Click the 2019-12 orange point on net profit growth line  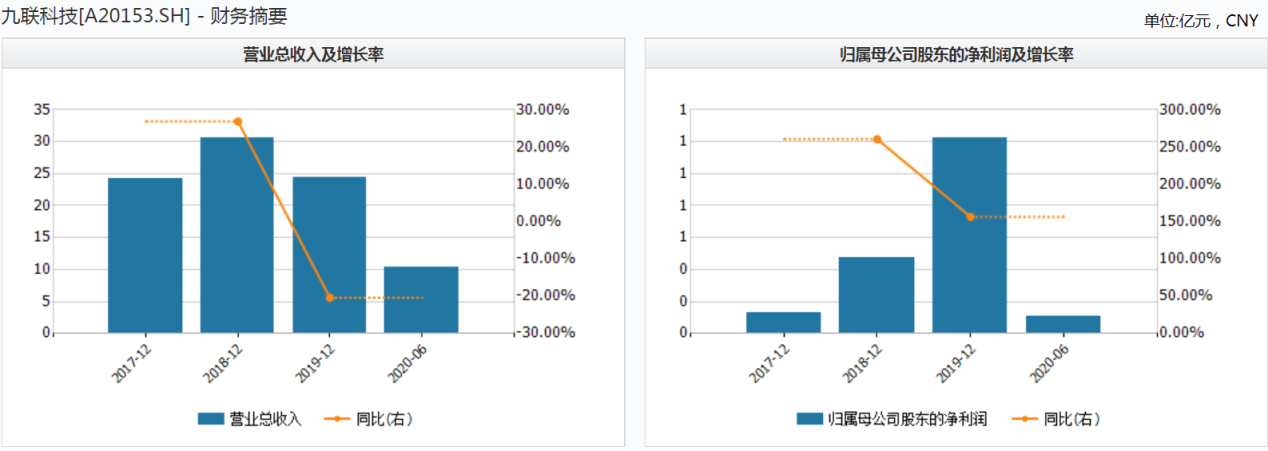coord(970,217)
